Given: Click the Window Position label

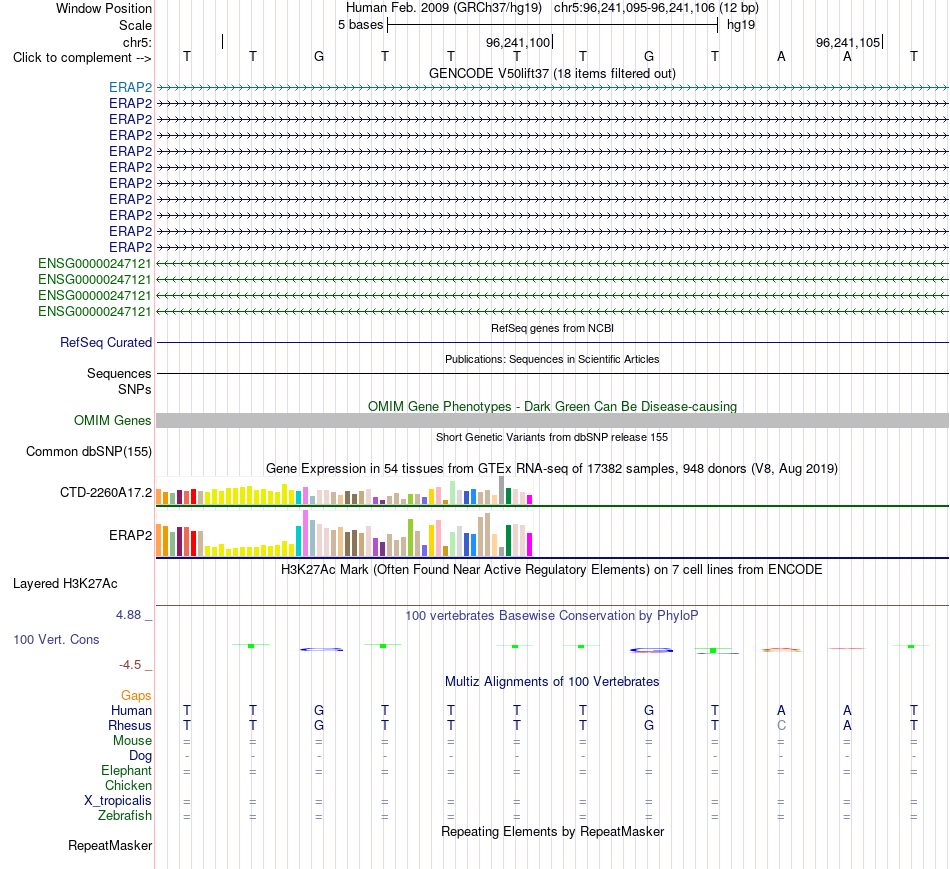Looking at the screenshot, I should (104, 8).
